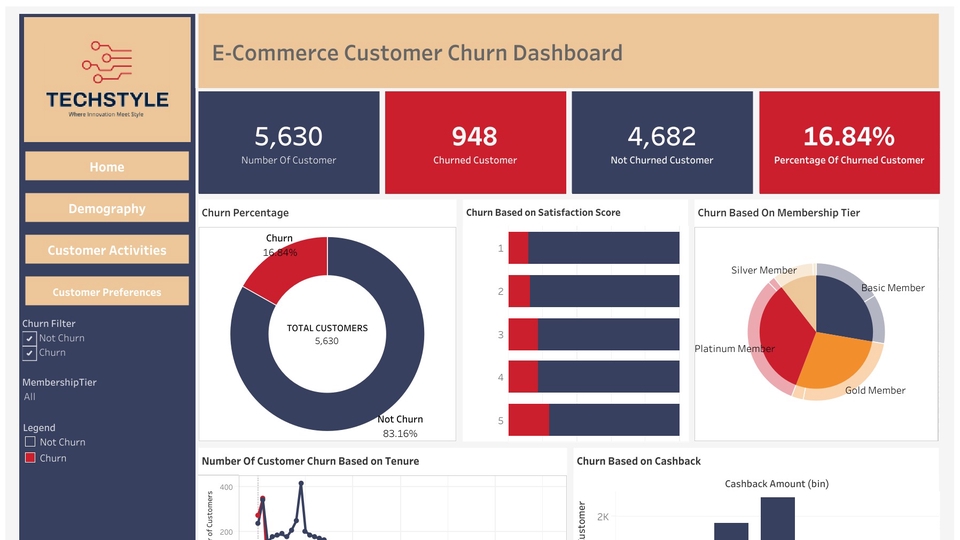Click the Churn Based on Cashback title

pyautogui.click(x=639, y=461)
